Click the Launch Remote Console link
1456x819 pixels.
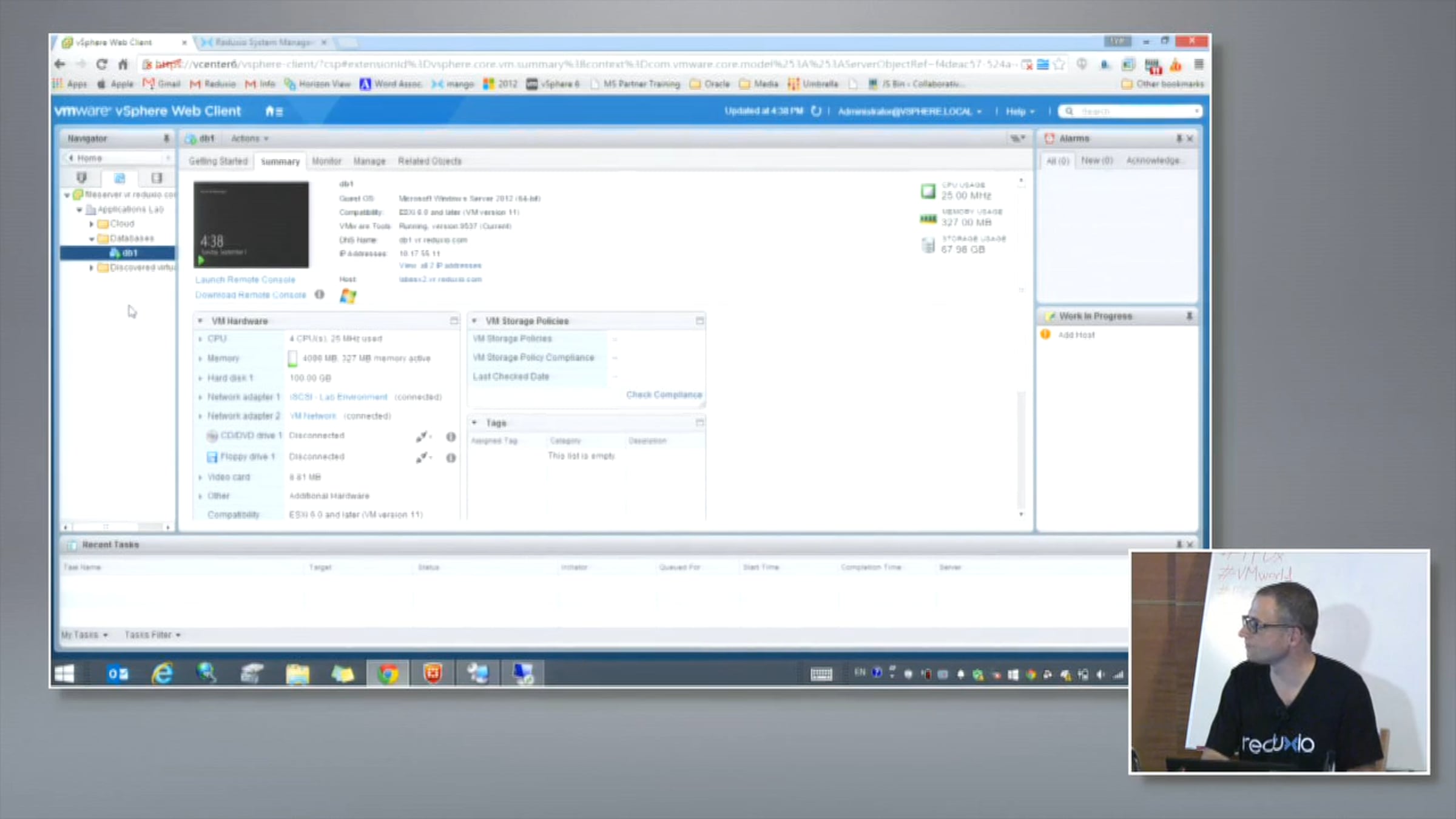[x=245, y=280]
